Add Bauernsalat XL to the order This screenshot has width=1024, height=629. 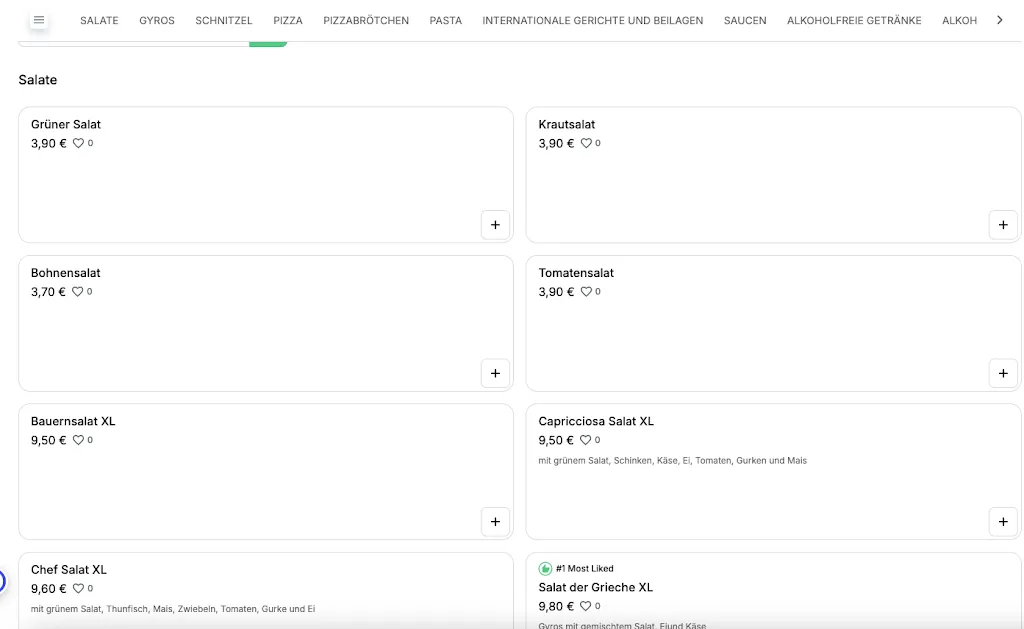pos(495,522)
